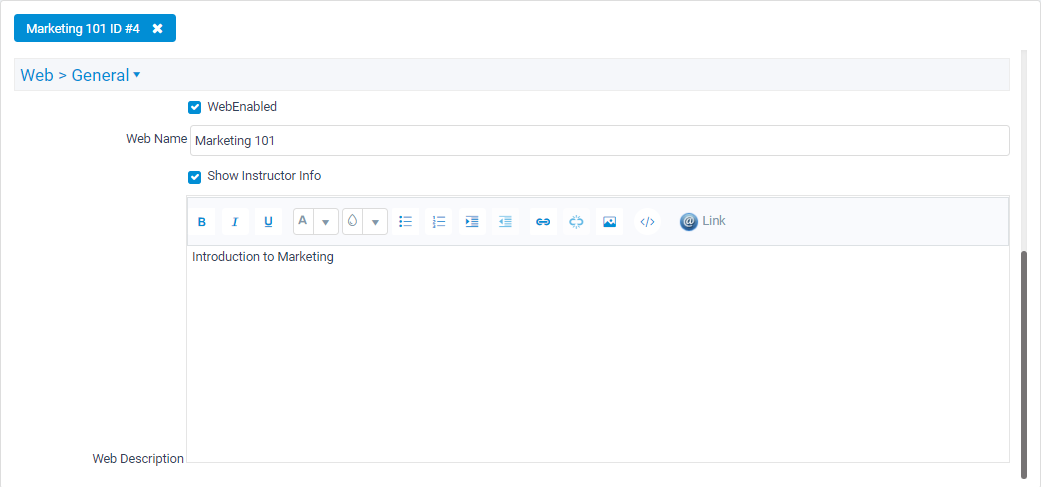This screenshot has height=487, width=1041.
Task: Click the 'Introduction to Marketing' text
Action: 263,257
